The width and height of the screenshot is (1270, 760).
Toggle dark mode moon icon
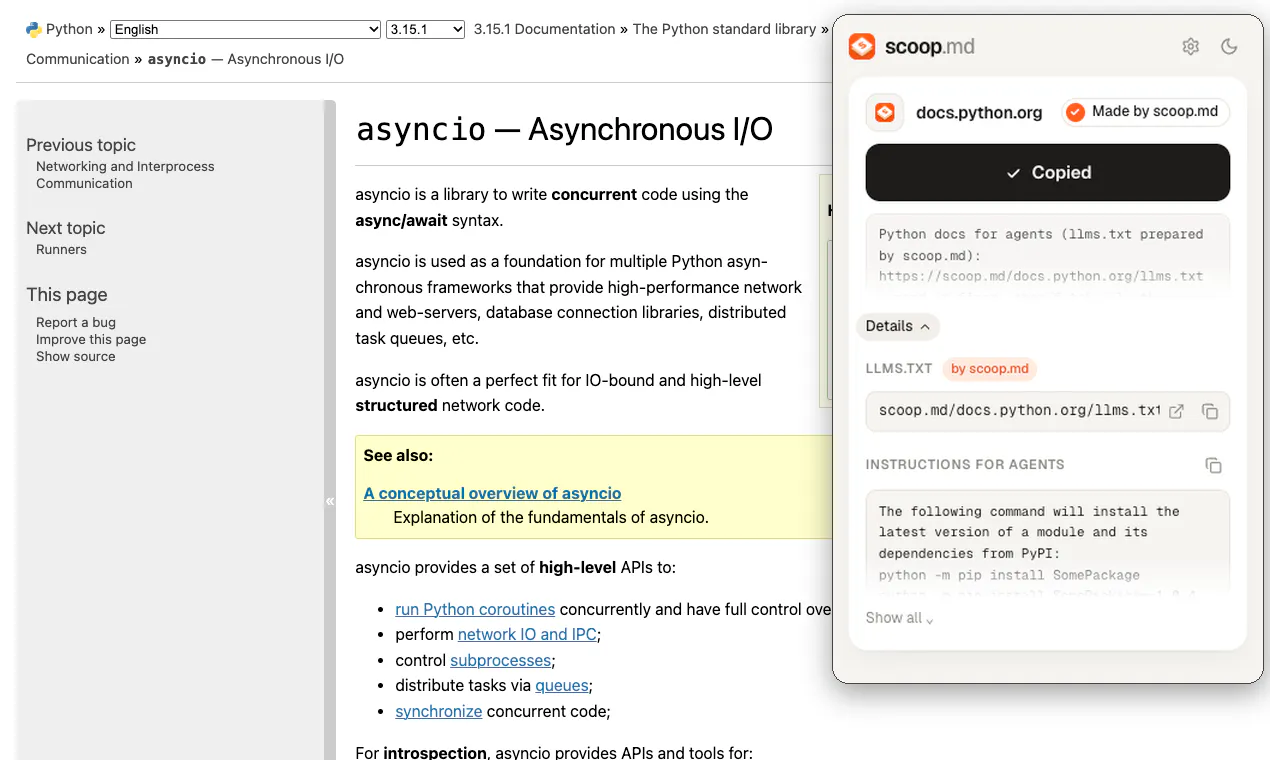[x=1230, y=46]
